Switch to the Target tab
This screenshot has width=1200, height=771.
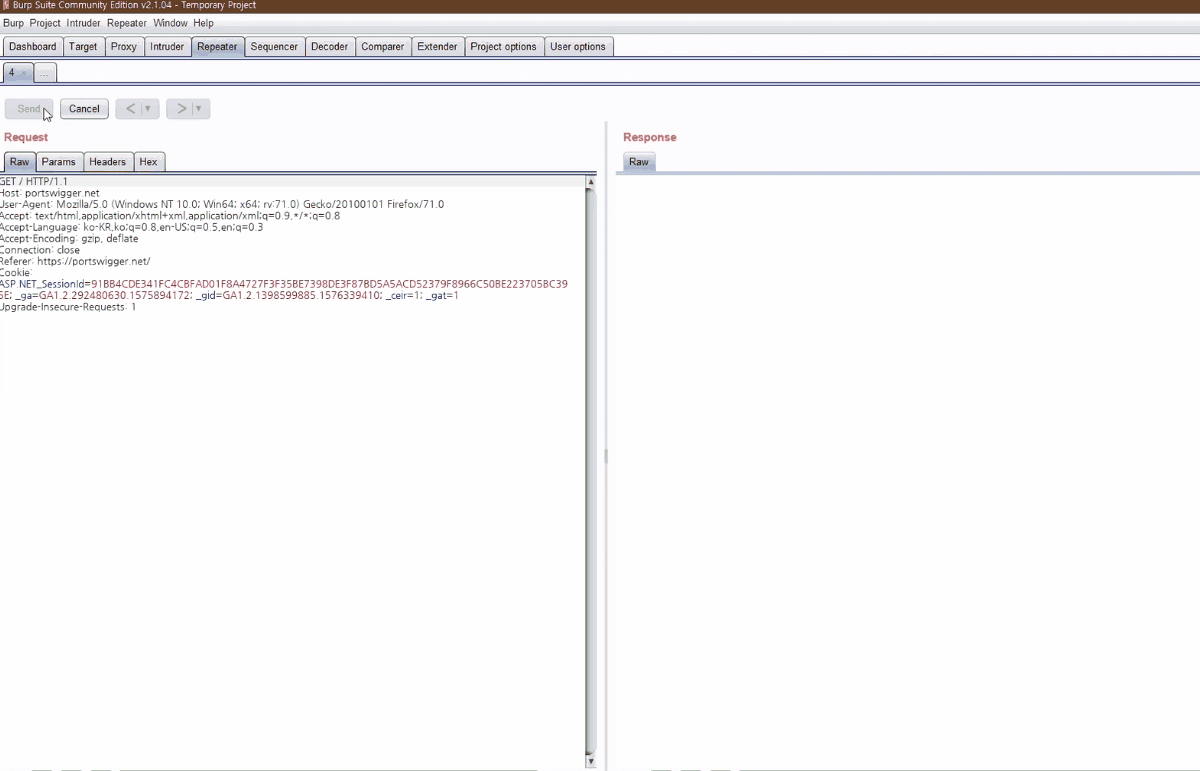tap(83, 47)
